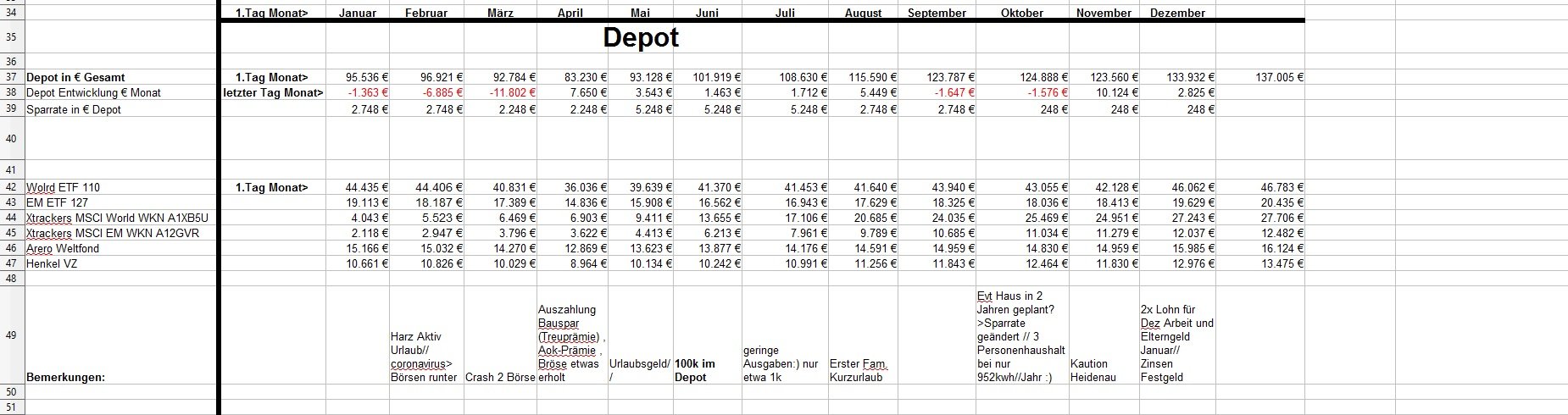This screenshot has width=1568, height=415.
Task: Click the 'Depot' title cell
Action: (641, 37)
